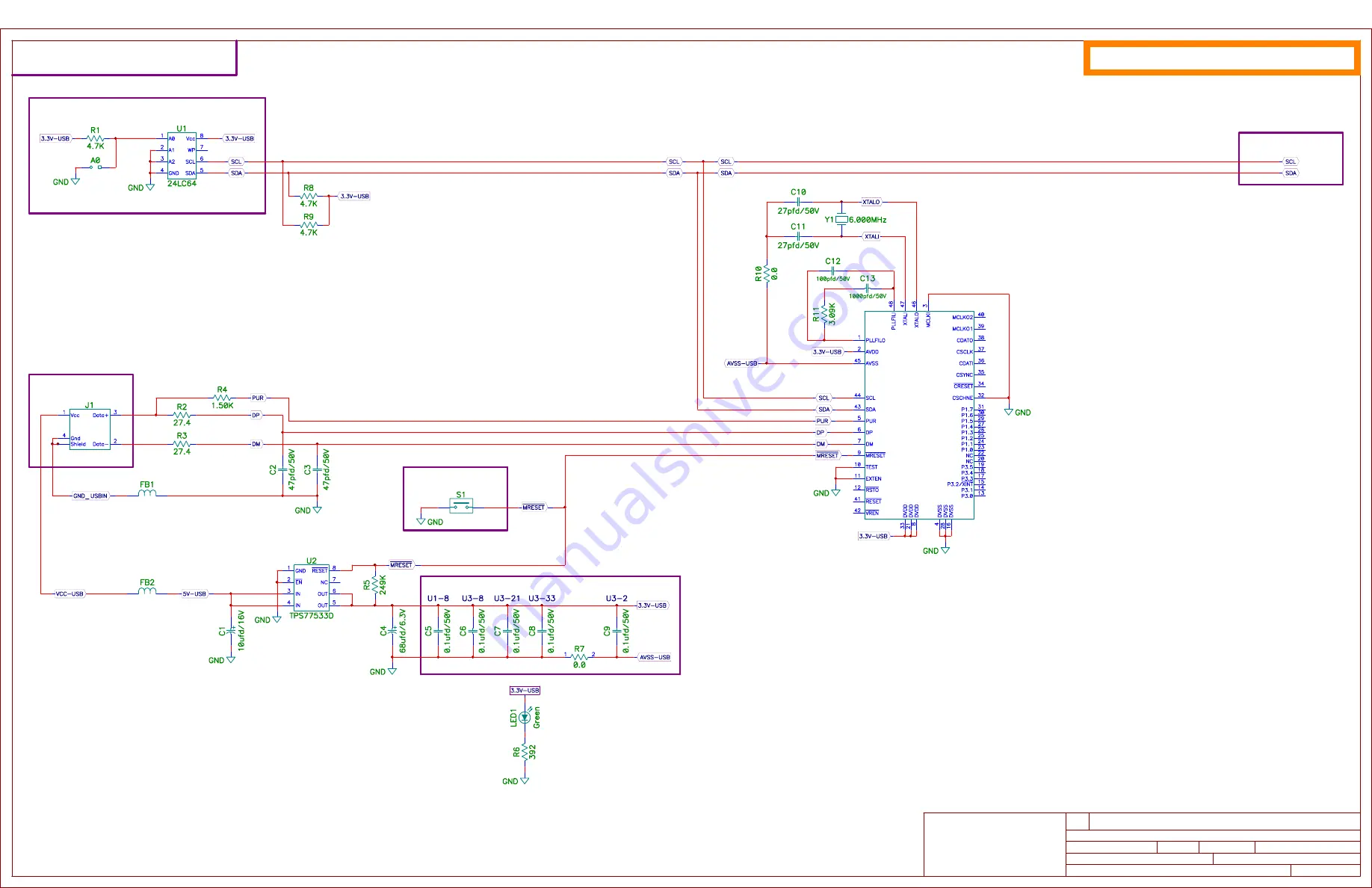Click the R5 resistor symbol

click(x=374, y=585)
